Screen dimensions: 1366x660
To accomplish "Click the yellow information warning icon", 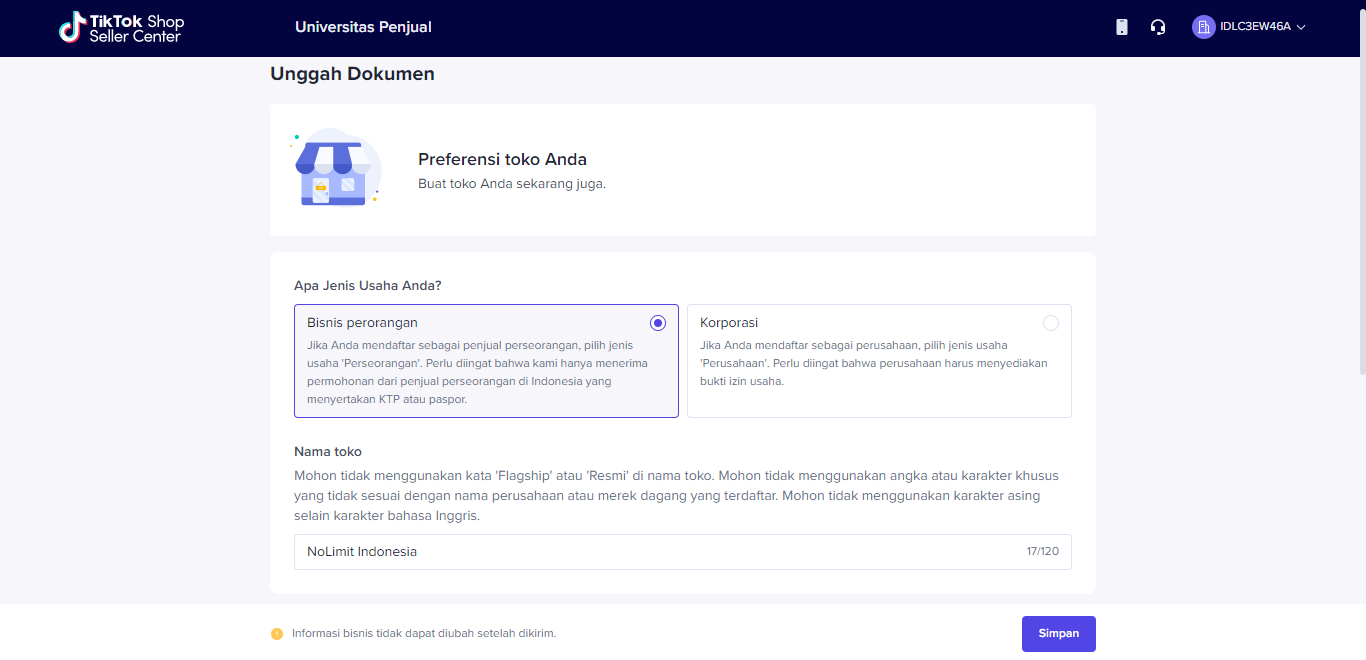I will tap(277, 634).
